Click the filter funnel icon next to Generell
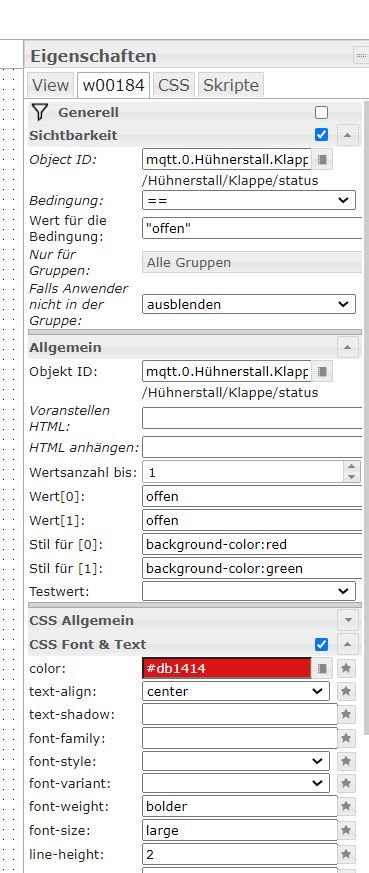This screenshot has height=873, width=369. coord(39,112)
